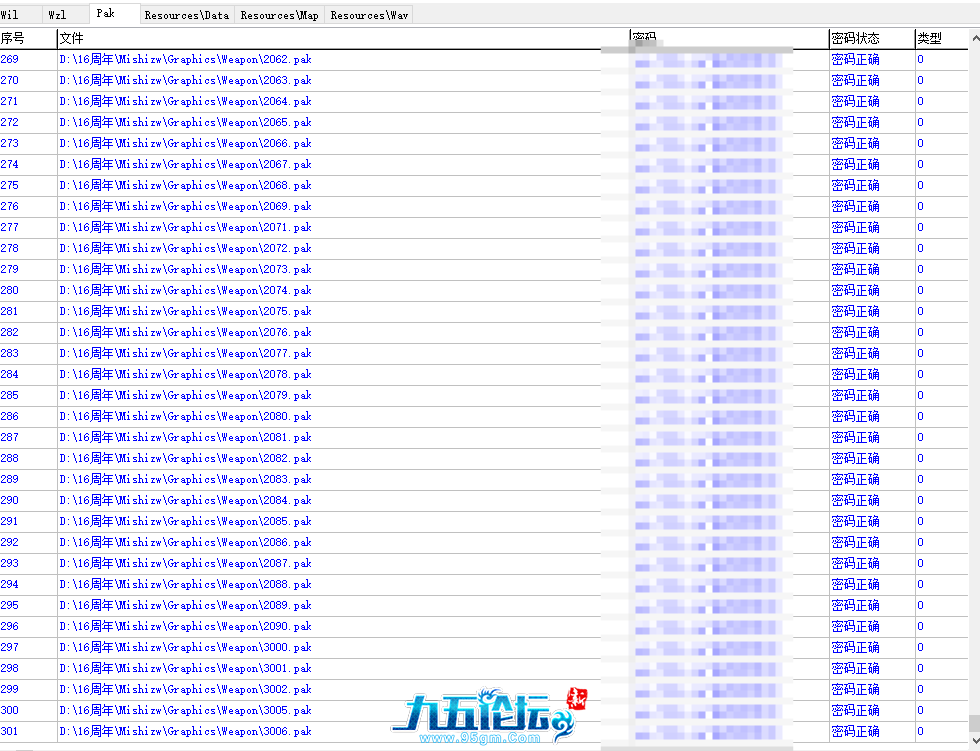The width and height of the screenshot is (980, 751).
Task: Select file row Weapon\2087.pak
Action: point(484,564)
